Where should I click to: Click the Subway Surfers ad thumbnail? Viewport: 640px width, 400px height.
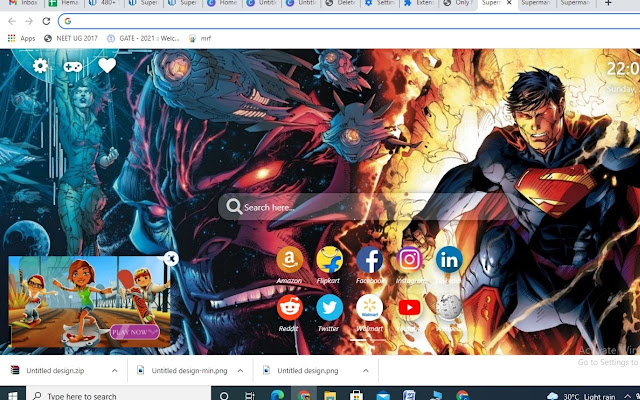tap(89, 302)
